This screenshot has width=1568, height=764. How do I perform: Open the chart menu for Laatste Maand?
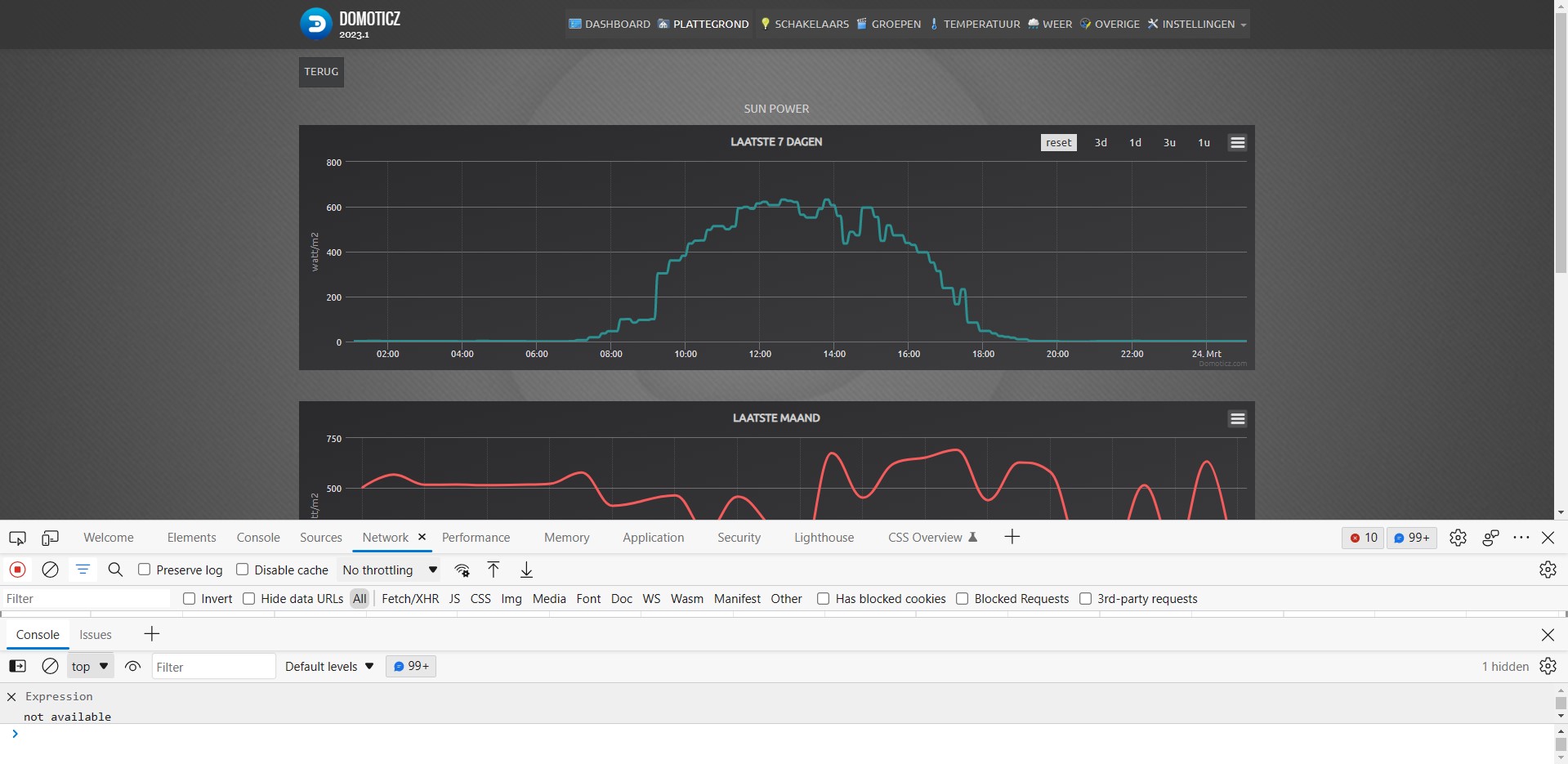1237,418
